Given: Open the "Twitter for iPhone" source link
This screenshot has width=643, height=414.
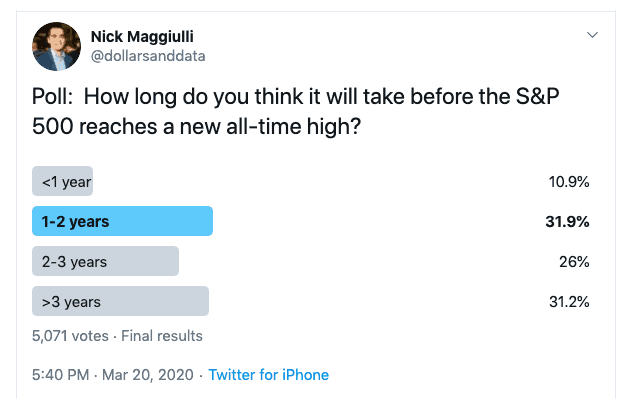Looking at the screenshot, I should (x=268, y=375).
